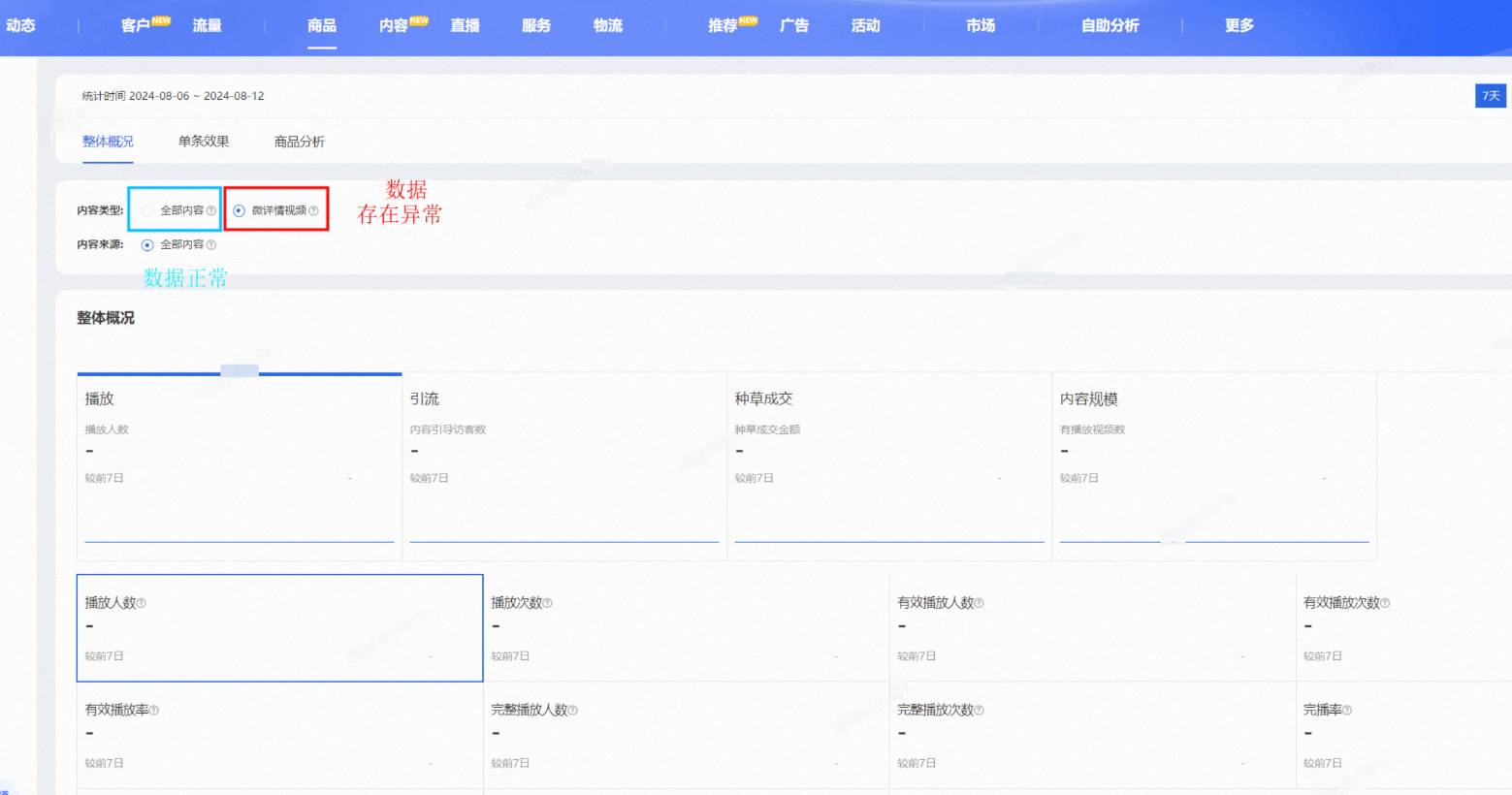Select 全部内容 radio in 内容来源 row

pos(147,245)
